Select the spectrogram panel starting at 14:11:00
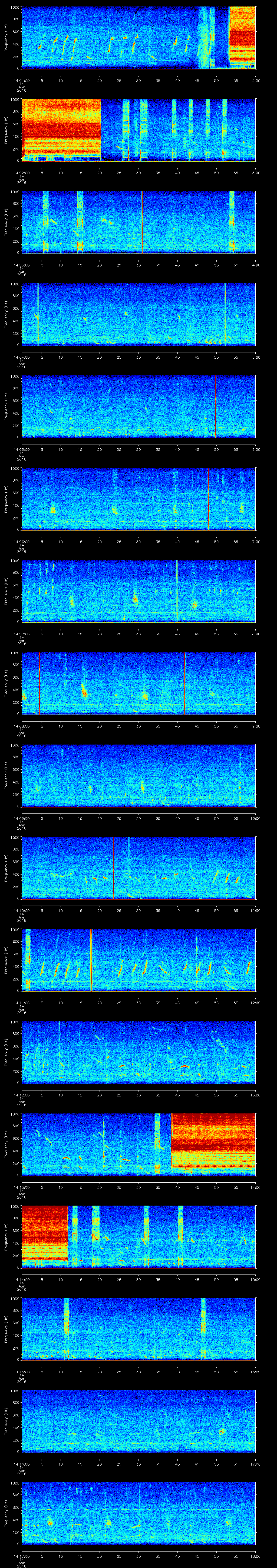The image size is (277, 1568). 138,960
